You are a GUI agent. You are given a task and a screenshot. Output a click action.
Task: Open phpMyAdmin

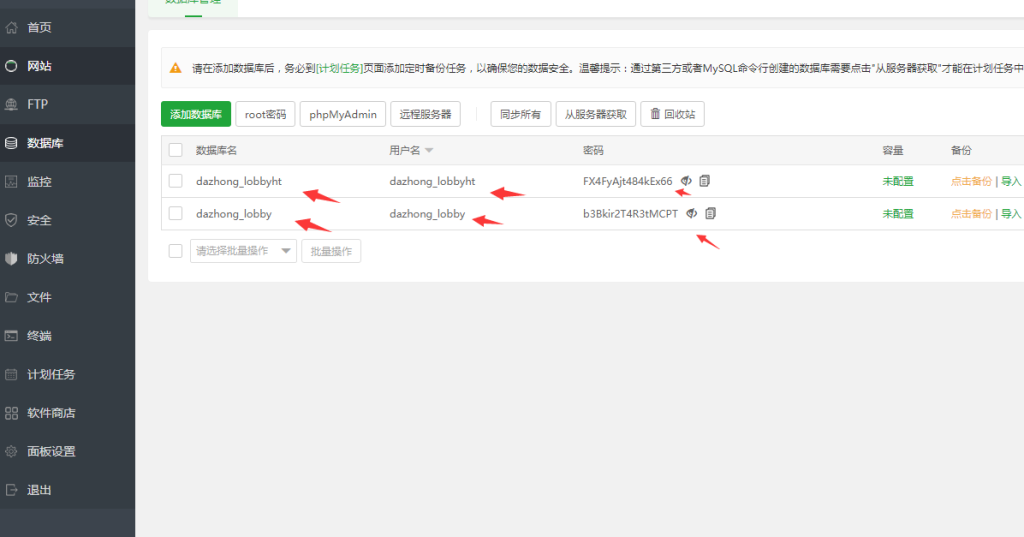tap(343, 114)
